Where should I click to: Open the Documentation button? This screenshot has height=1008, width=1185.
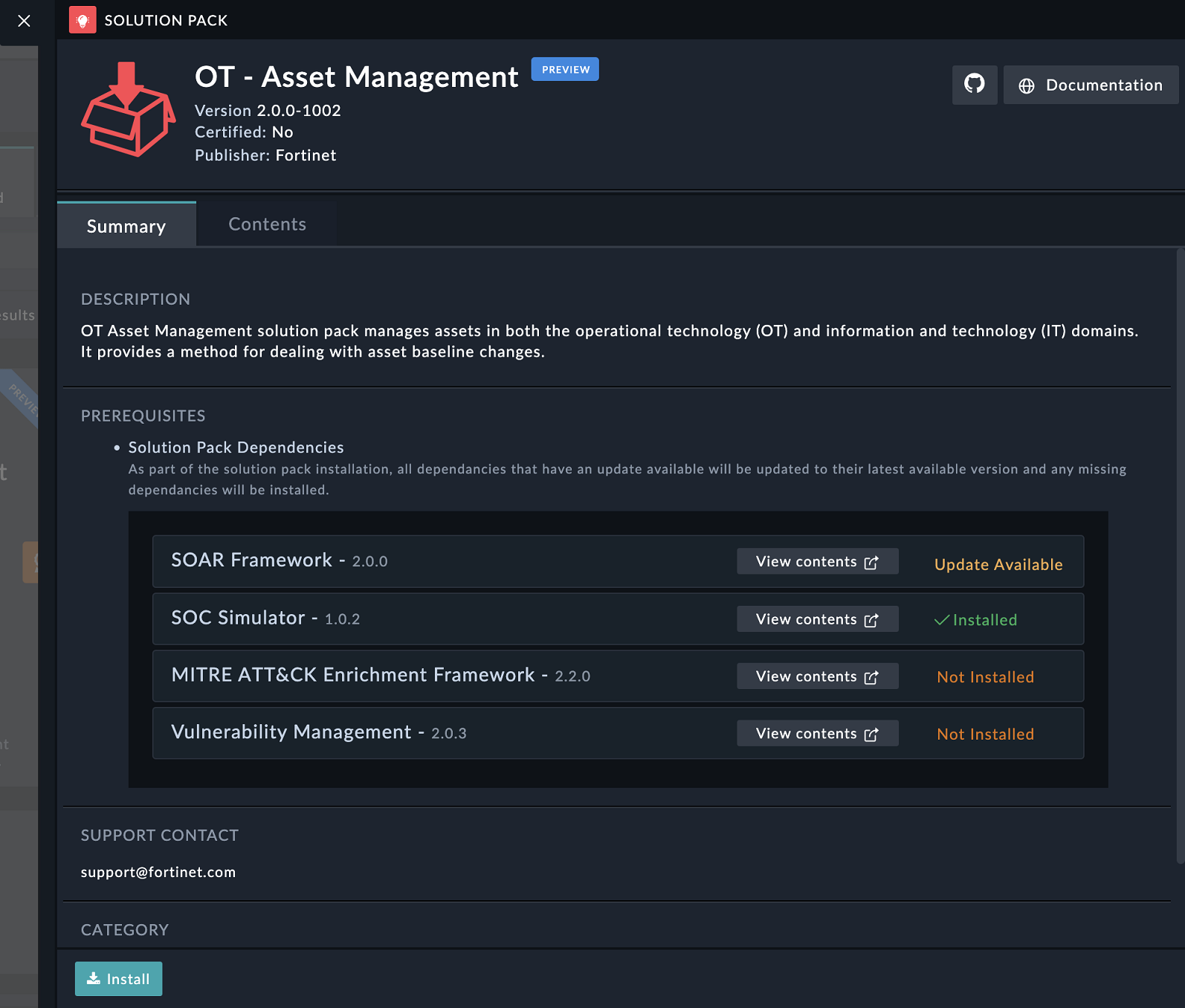1091,85
